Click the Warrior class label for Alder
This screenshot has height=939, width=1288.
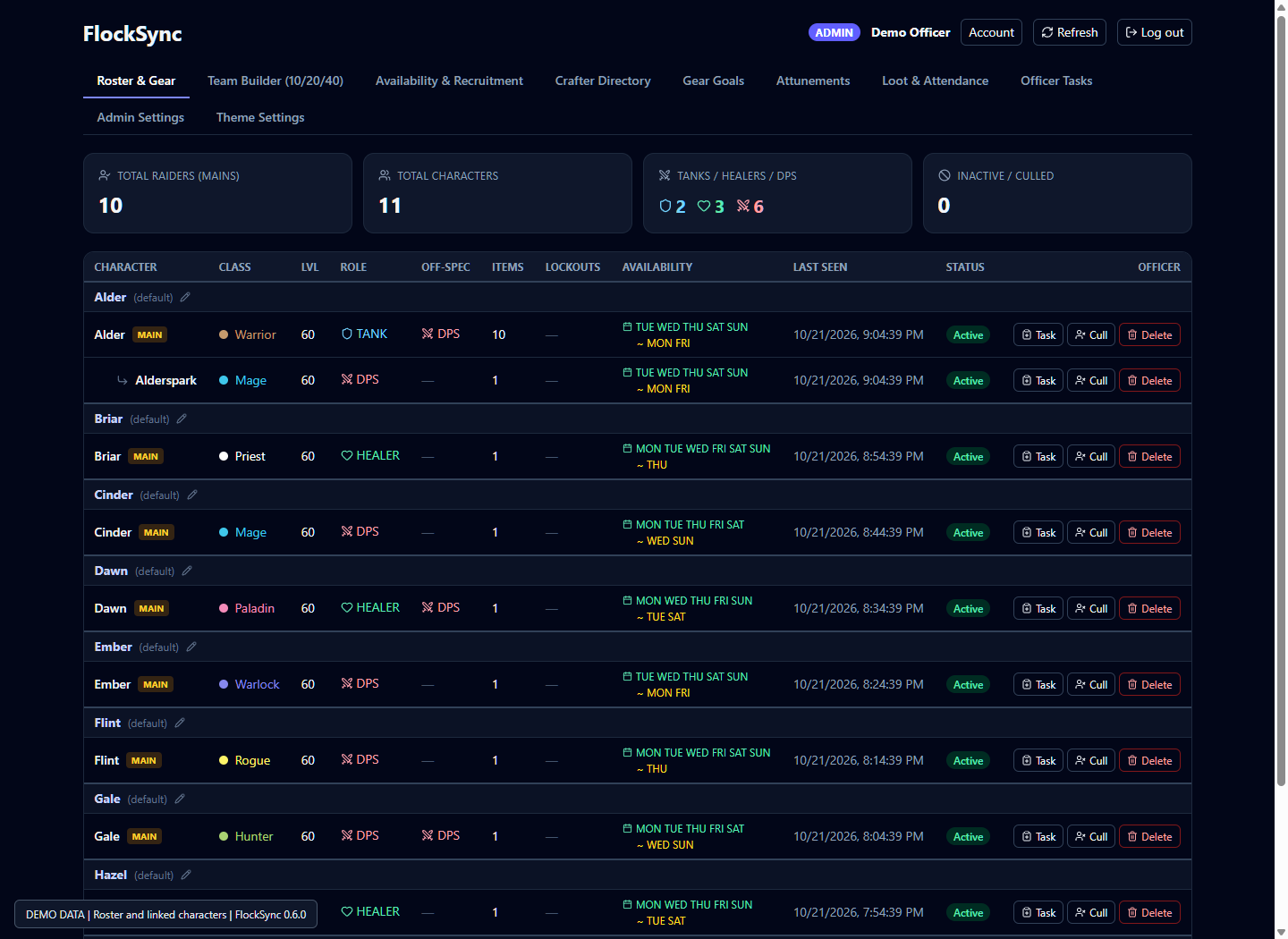pyautogui.click(x=255, y=334)
